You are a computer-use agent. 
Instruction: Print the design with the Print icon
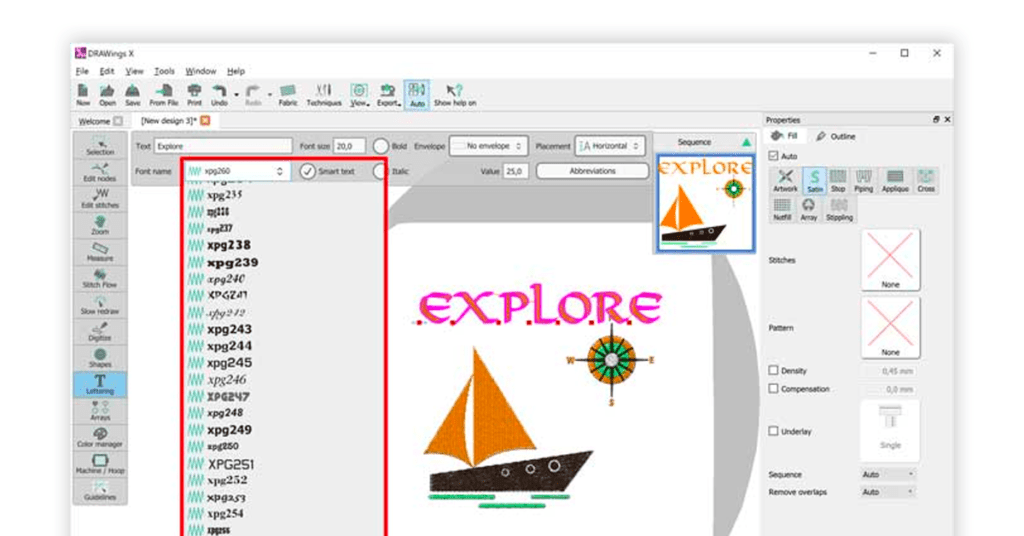(x=194, y=95)
